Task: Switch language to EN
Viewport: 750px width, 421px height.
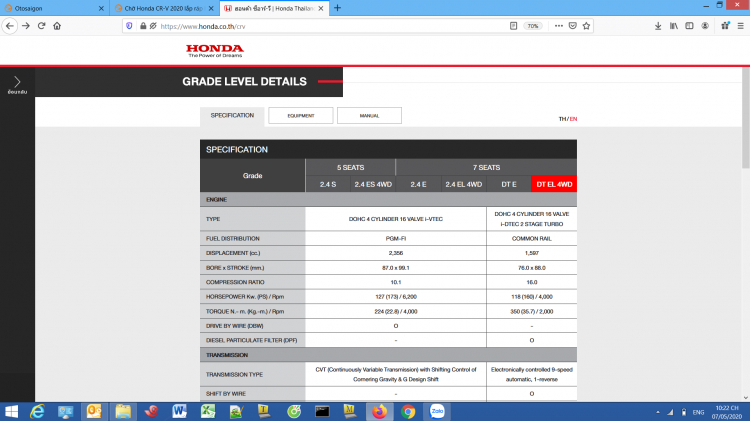Action: click(573, 119)
